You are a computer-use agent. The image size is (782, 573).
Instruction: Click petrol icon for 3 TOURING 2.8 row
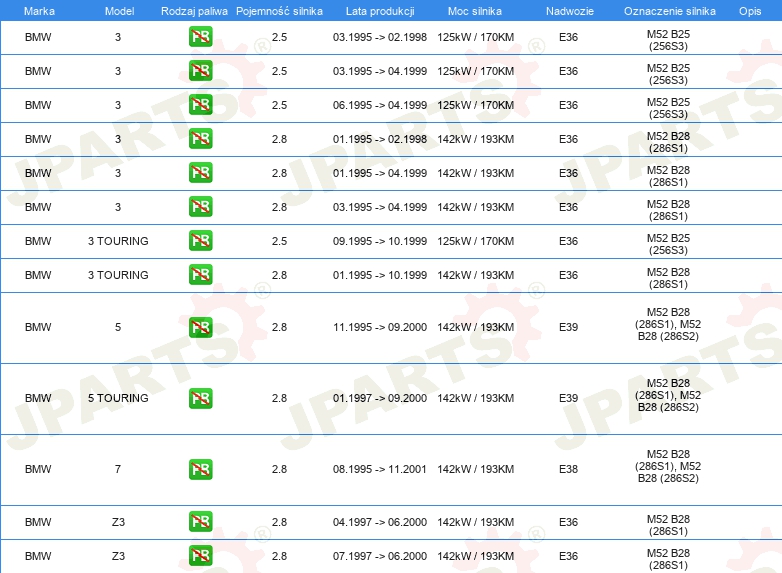pyautogui.click(x=200, y=274)
